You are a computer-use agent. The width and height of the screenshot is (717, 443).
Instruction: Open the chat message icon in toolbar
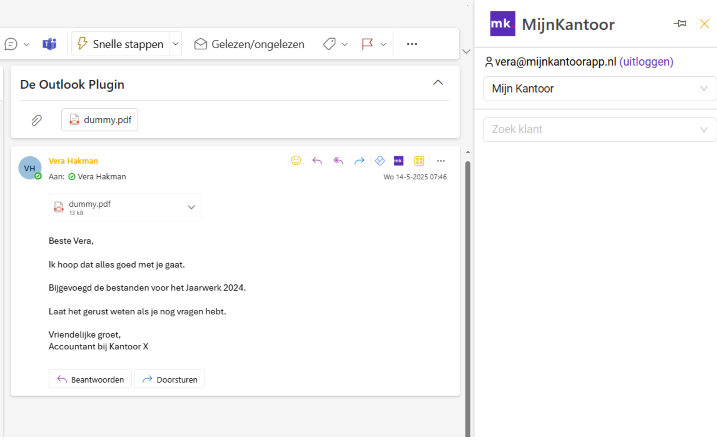coord(11,44)
